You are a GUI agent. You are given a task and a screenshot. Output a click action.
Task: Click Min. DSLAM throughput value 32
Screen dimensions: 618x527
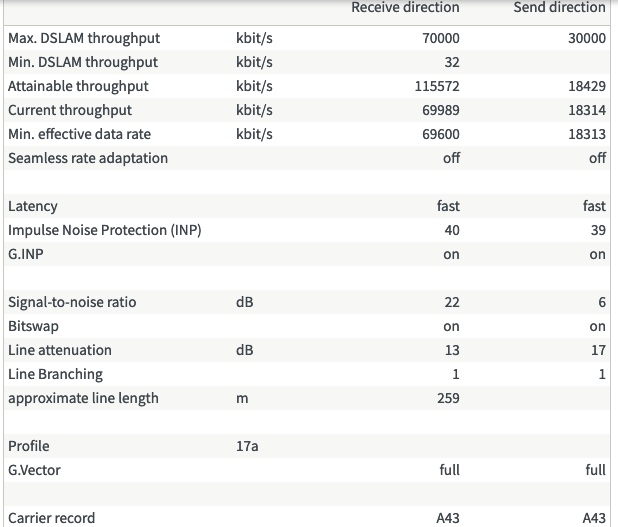(x=451, y=62)
